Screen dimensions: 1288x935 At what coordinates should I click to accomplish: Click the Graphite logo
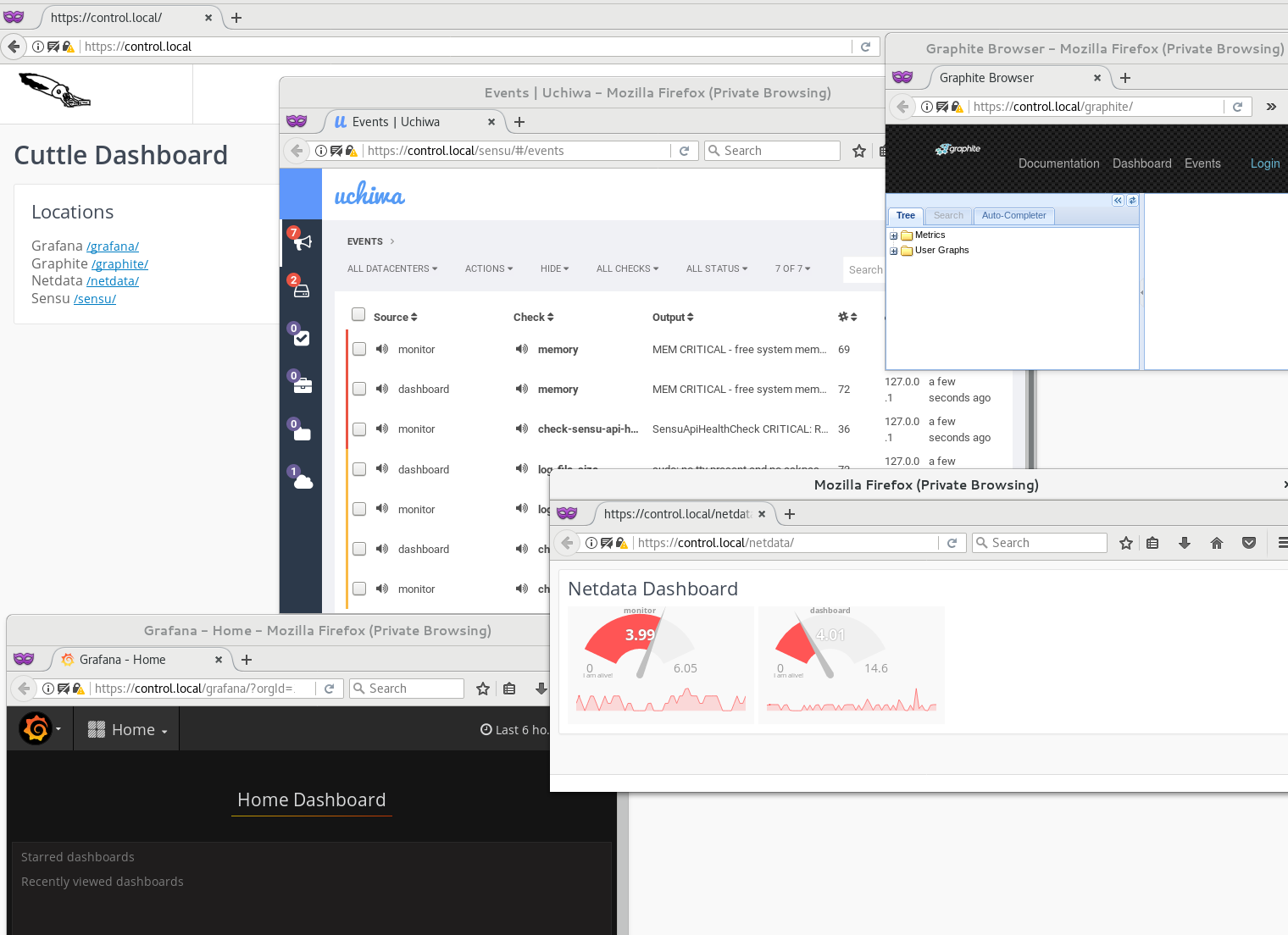point(958,149)
